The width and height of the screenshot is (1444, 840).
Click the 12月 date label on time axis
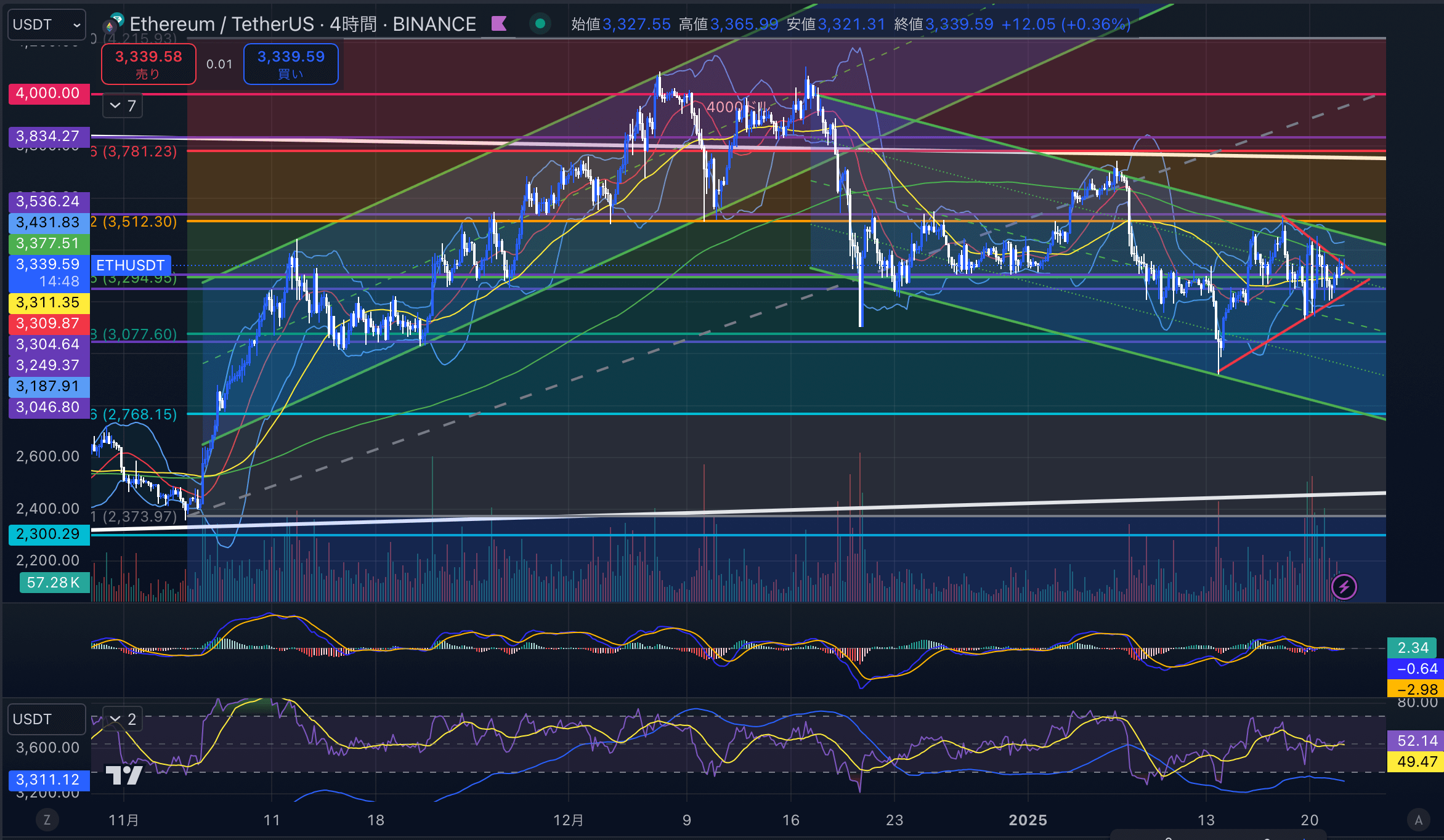click(x=568, y=820)
